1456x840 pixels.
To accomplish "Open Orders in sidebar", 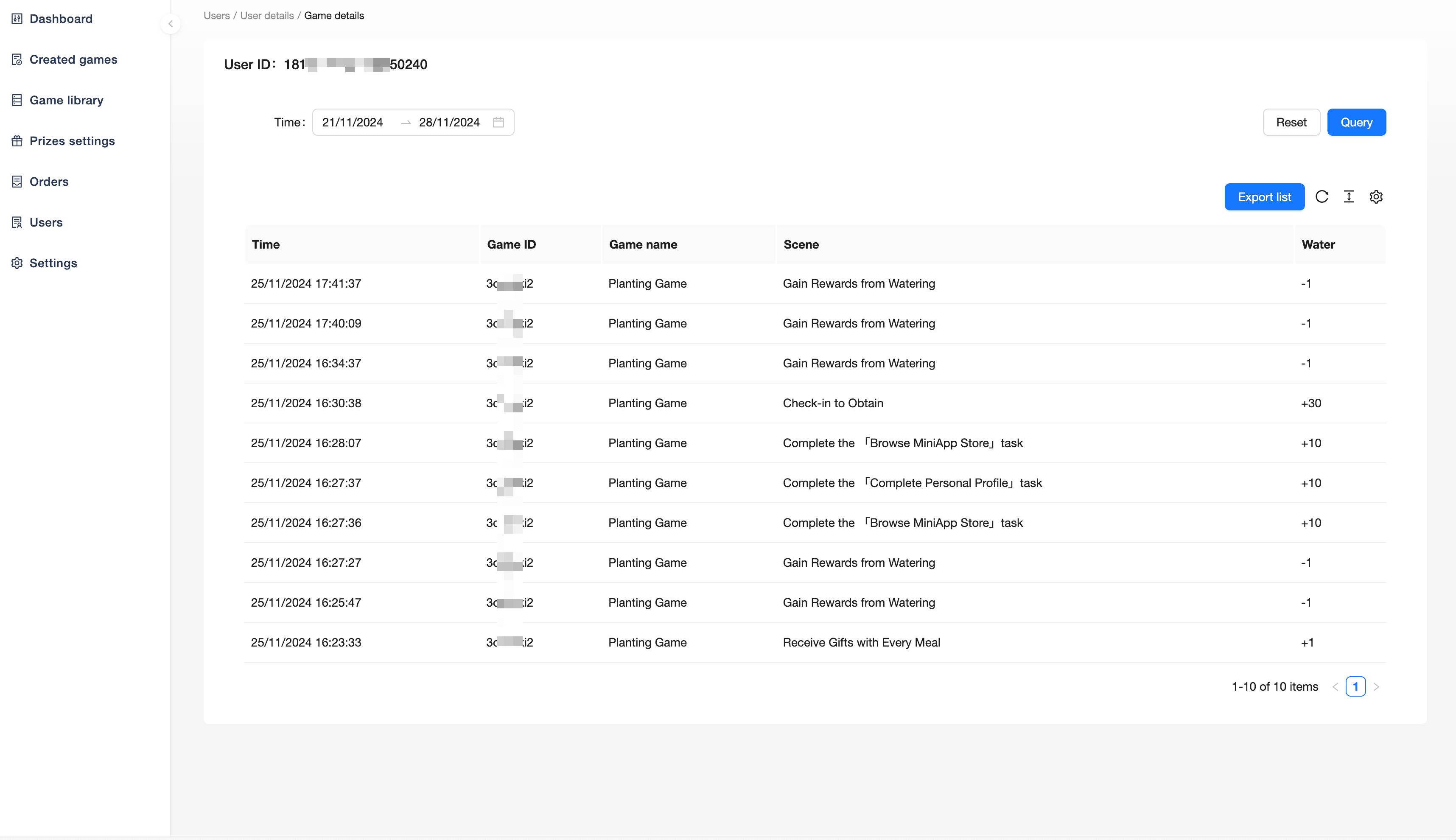I will click(48, 182).
